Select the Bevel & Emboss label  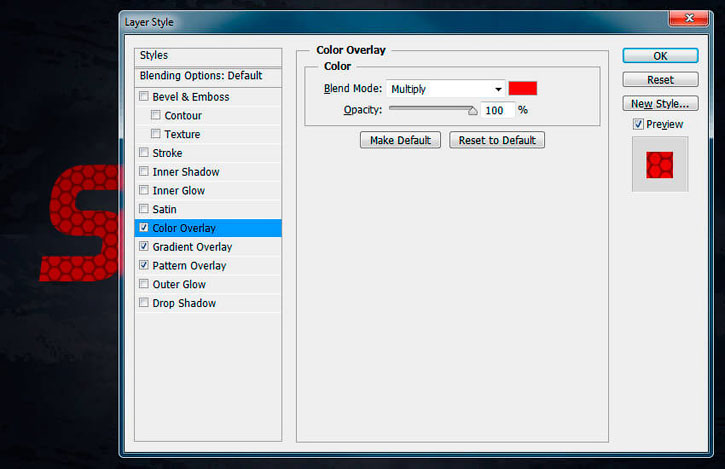(191, 97)
